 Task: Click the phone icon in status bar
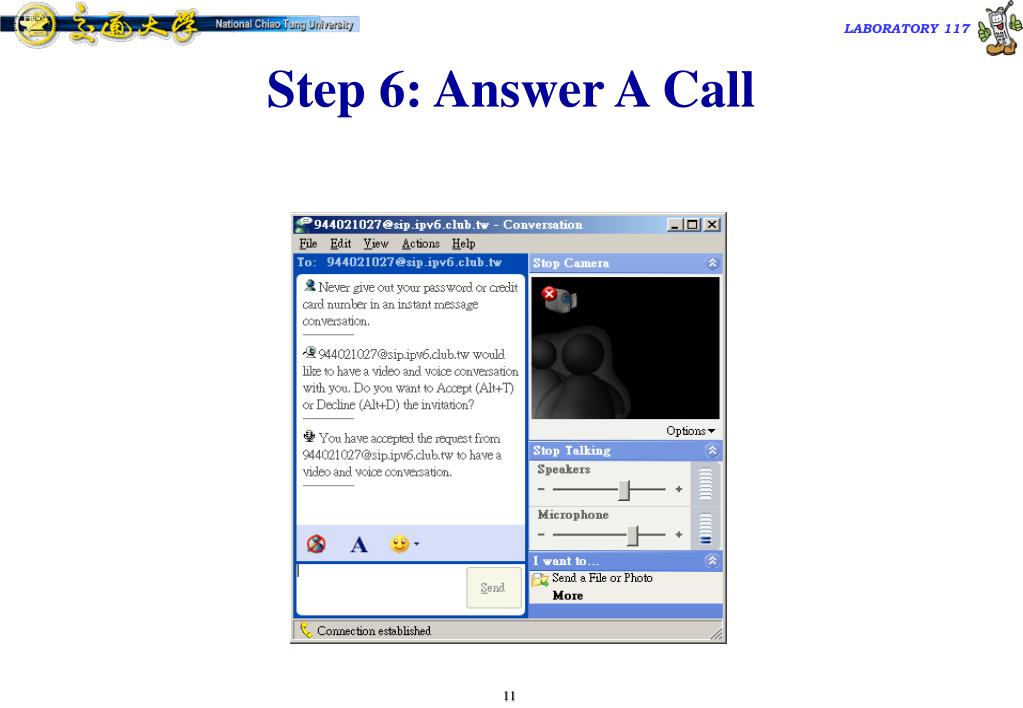tap(306, 630)
